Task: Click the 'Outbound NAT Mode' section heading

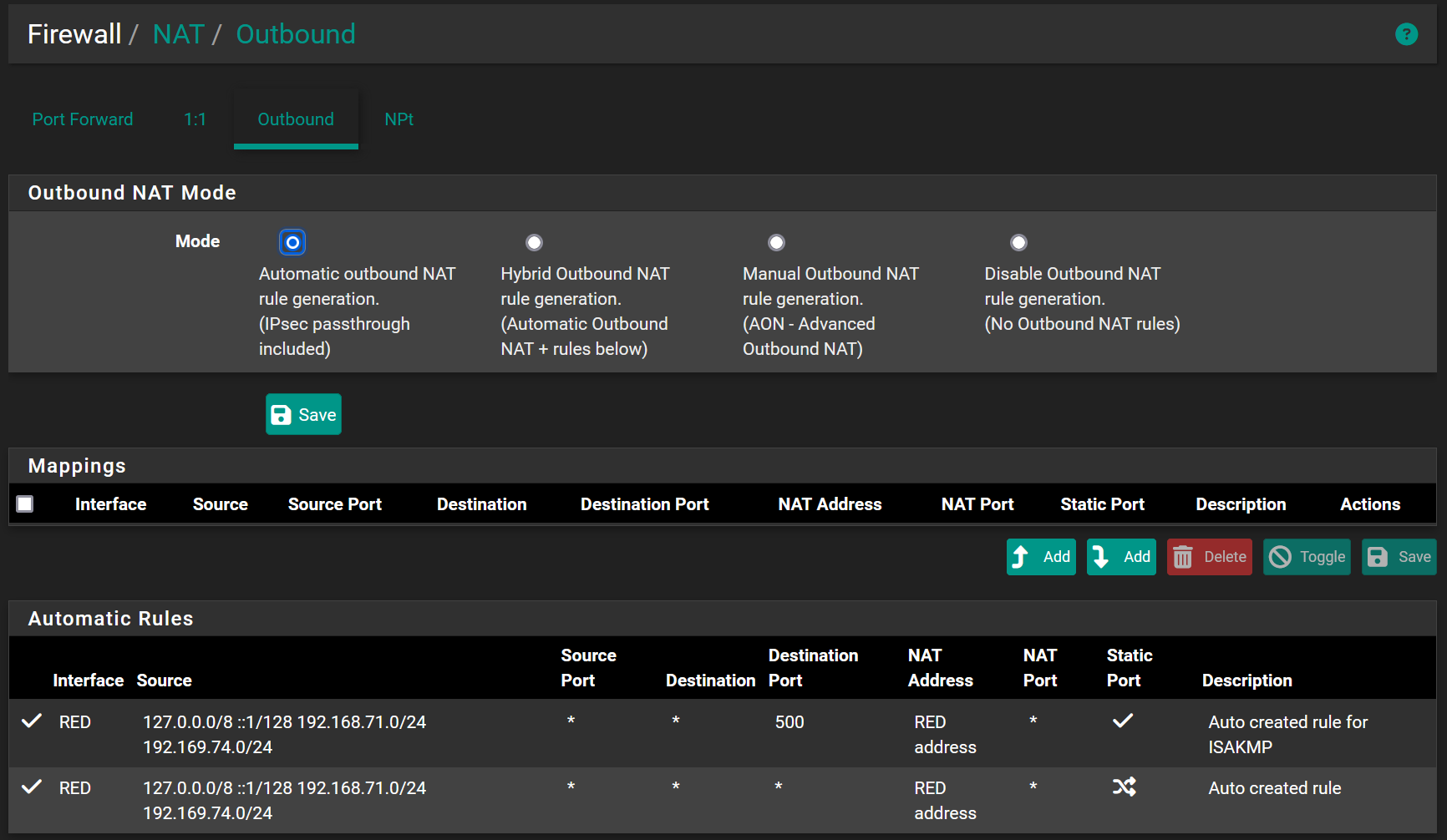Action: click(132, 193)
